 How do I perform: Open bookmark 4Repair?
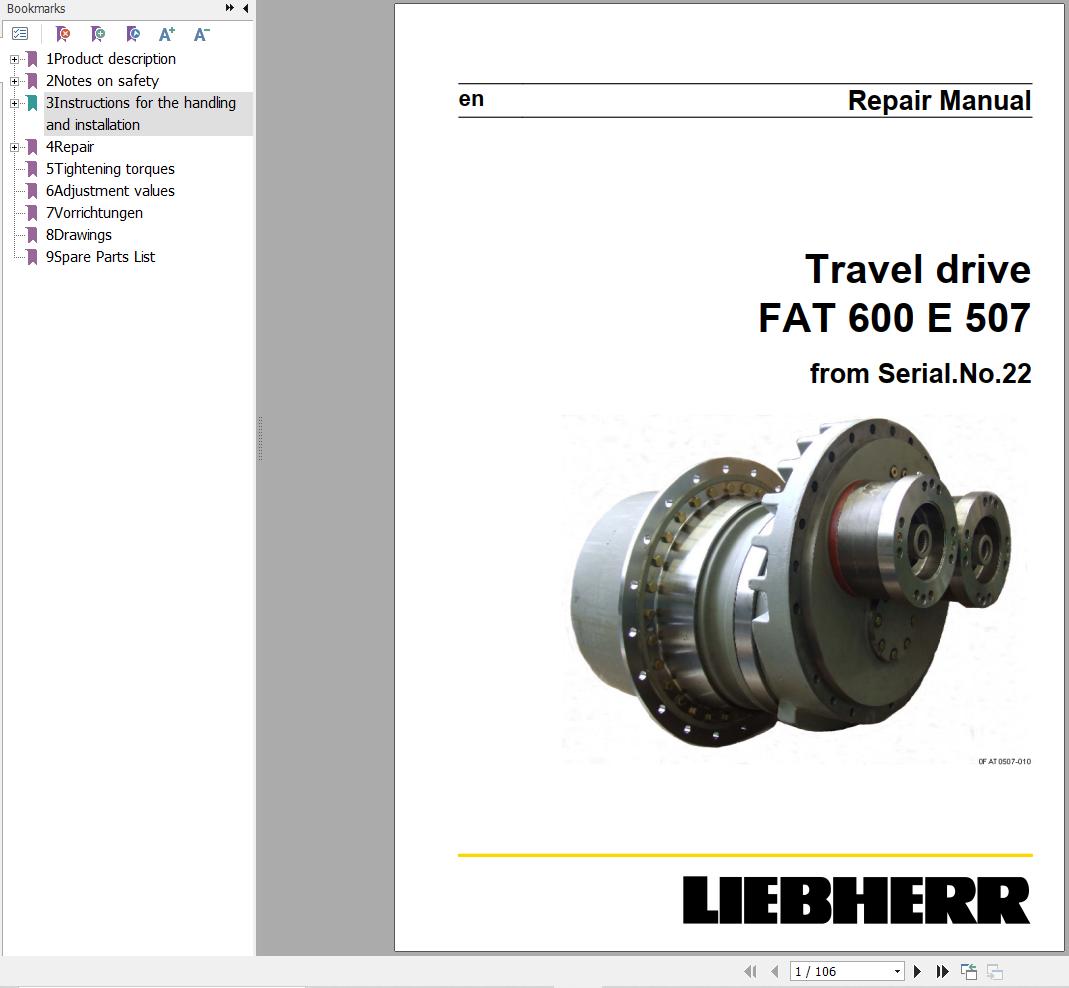(70, 147)
